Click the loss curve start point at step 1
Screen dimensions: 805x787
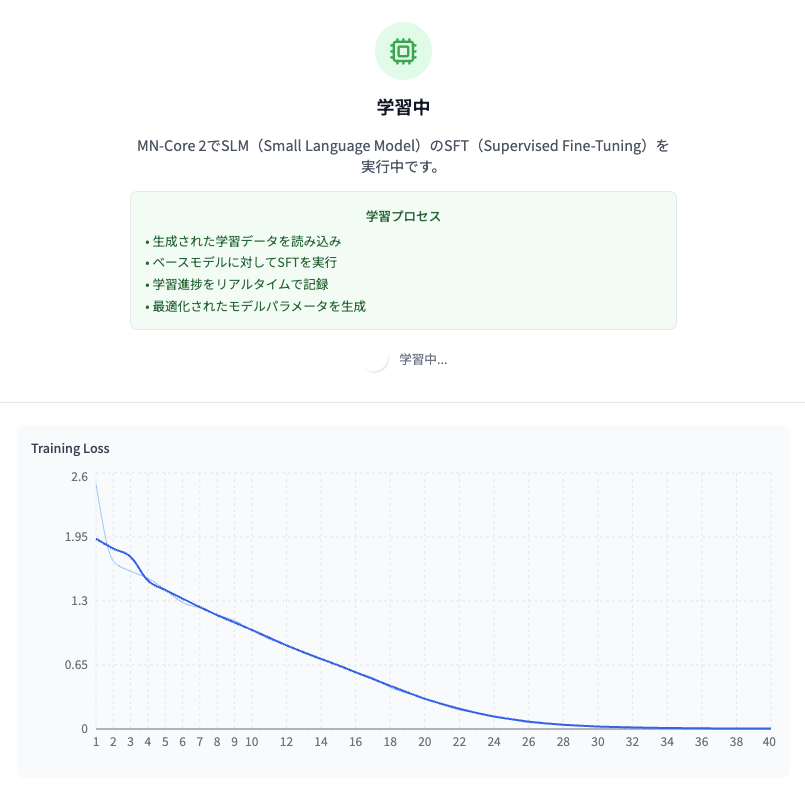(97, 539)
